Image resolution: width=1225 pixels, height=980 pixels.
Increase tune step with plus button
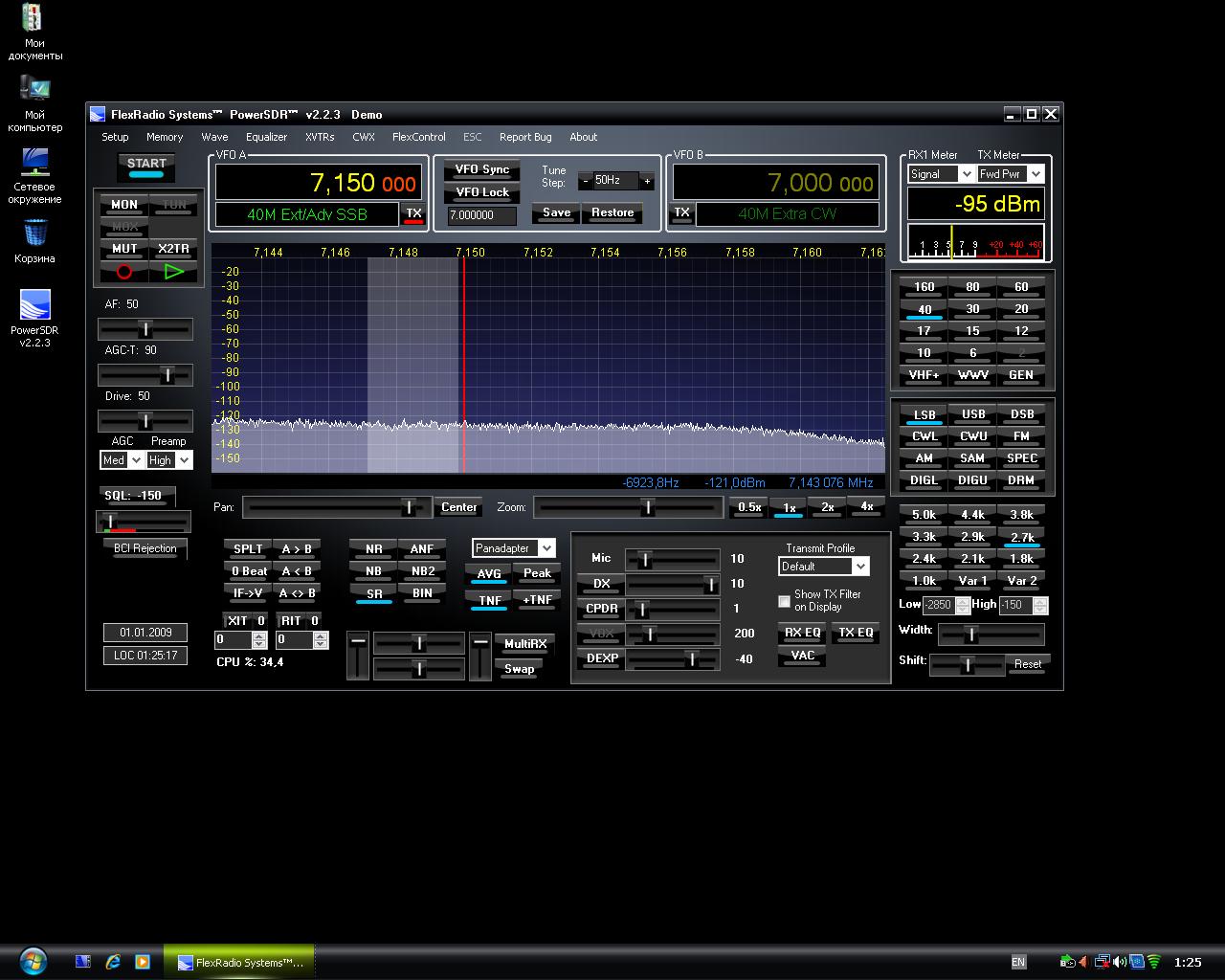pyautogui.click(x=647, y=181)
